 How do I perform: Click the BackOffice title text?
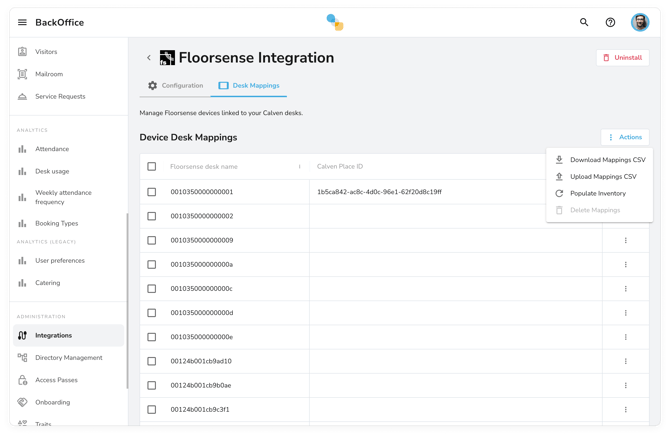[59, 22]
